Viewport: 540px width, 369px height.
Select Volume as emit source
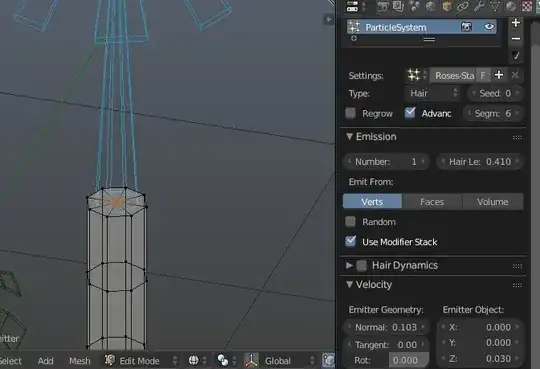coord(493,202)
